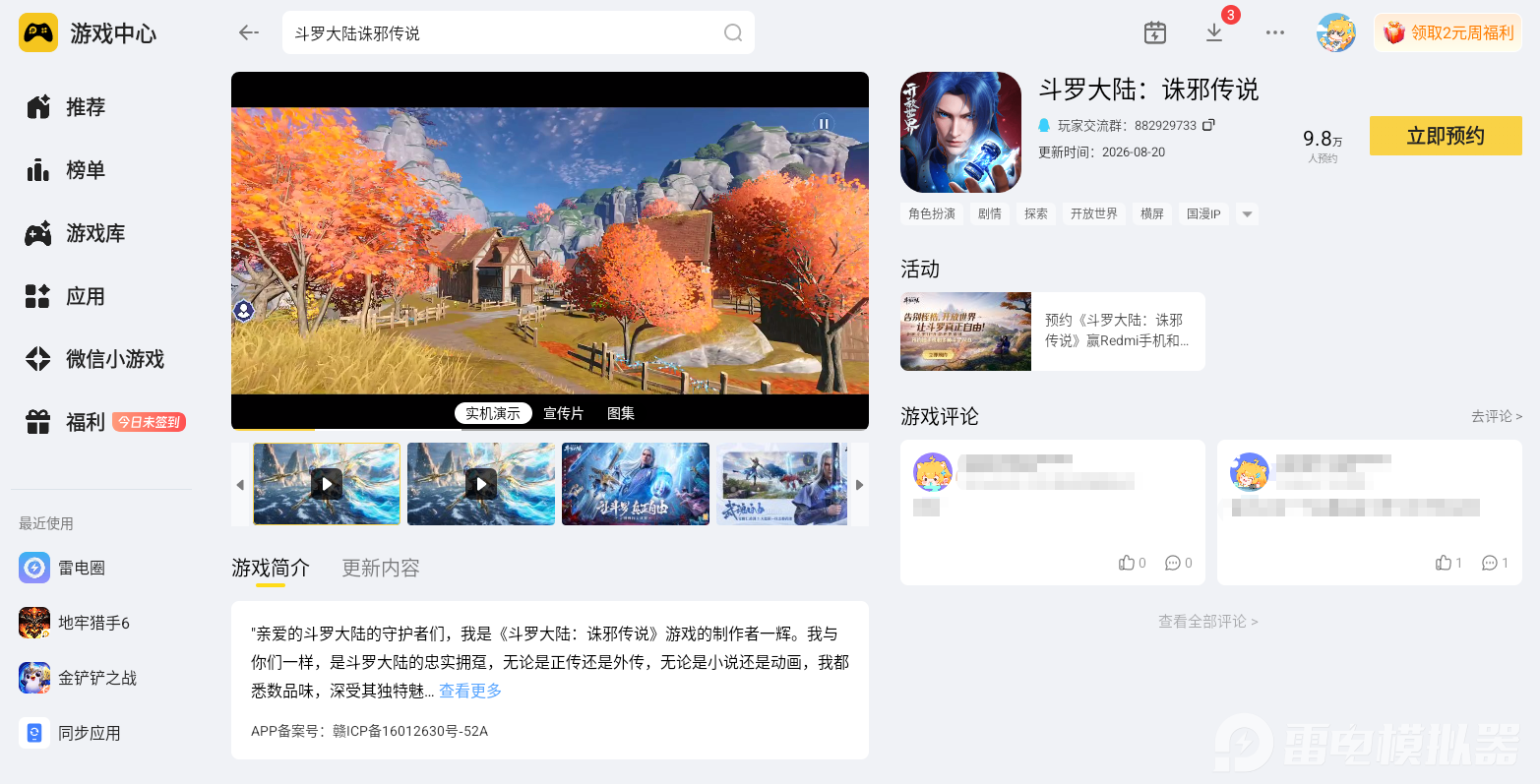Select the 宣传片 media tab
The height and width of the screenshot is (784, 1540).
tap(564, 413)
